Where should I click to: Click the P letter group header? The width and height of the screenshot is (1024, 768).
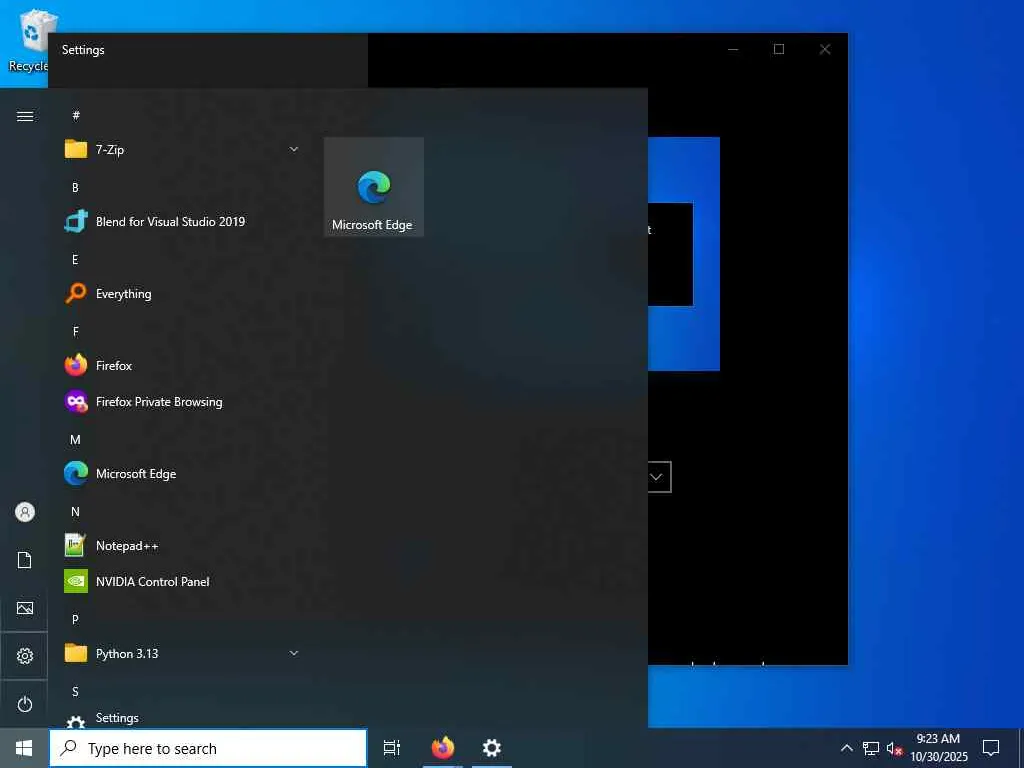click(x=75, y=620)
